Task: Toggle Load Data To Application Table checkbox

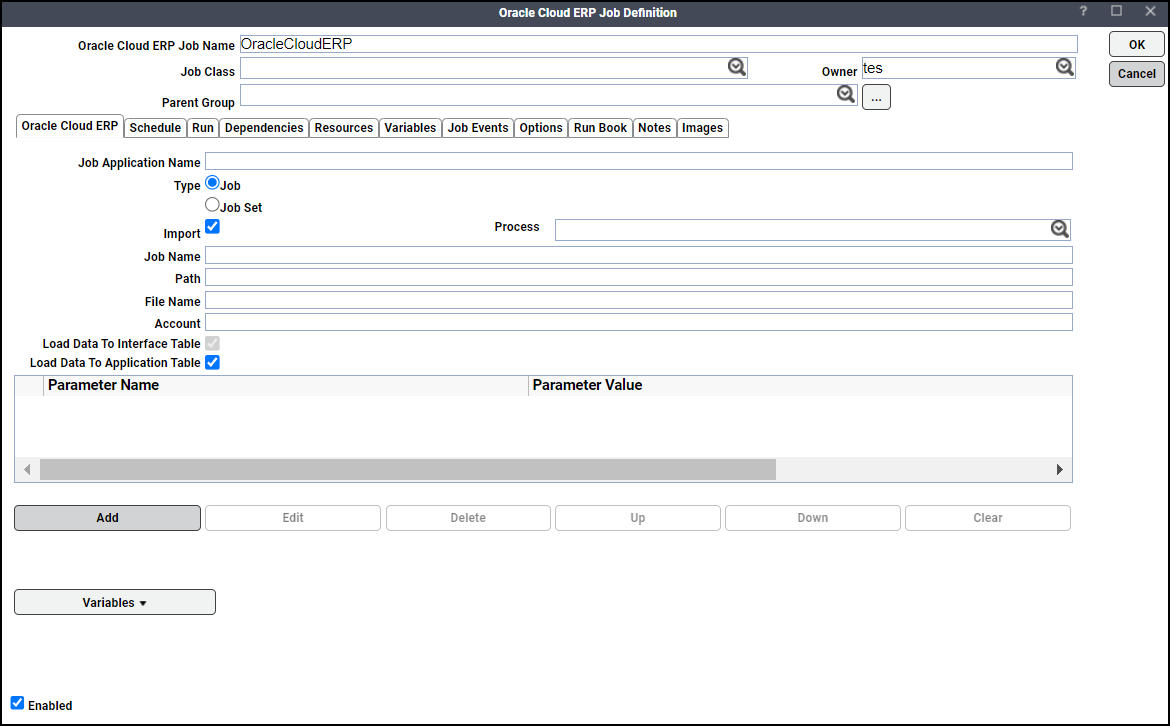Action: (212, 363)
